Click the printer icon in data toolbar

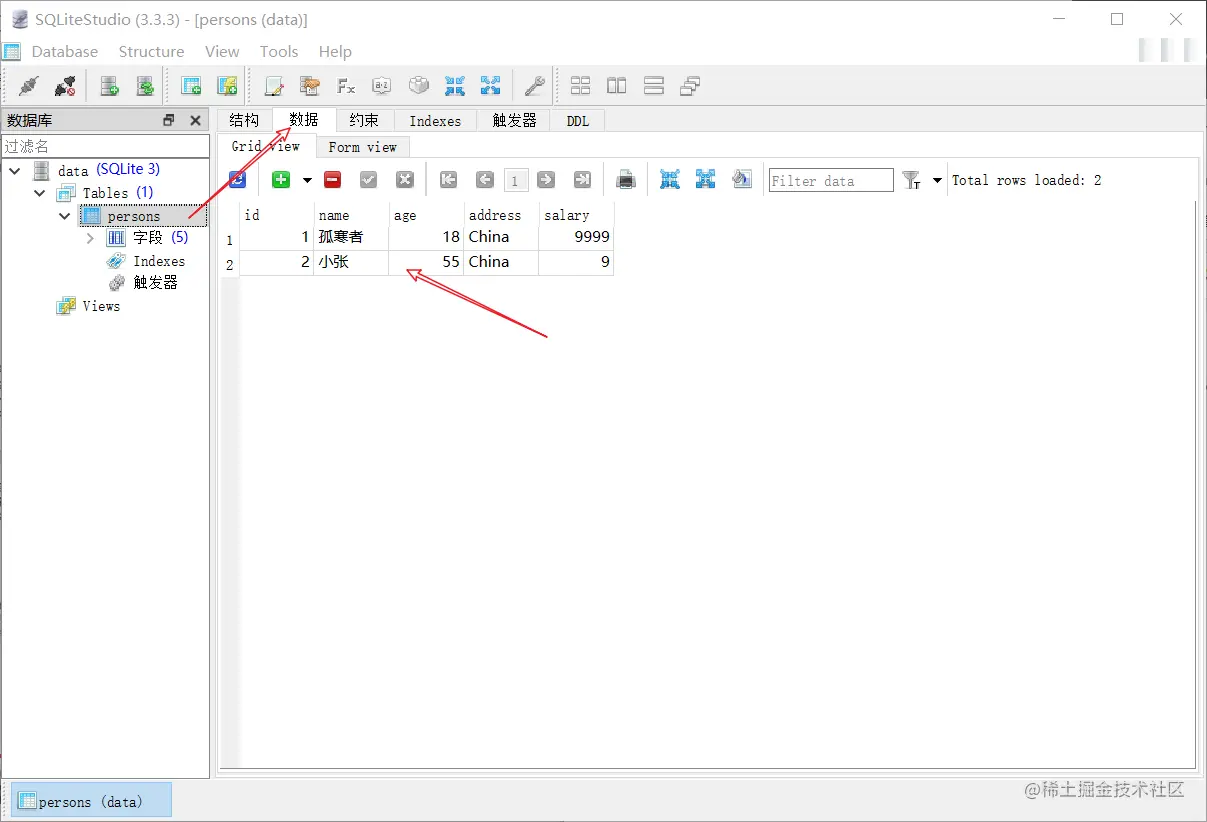(626, 180)
